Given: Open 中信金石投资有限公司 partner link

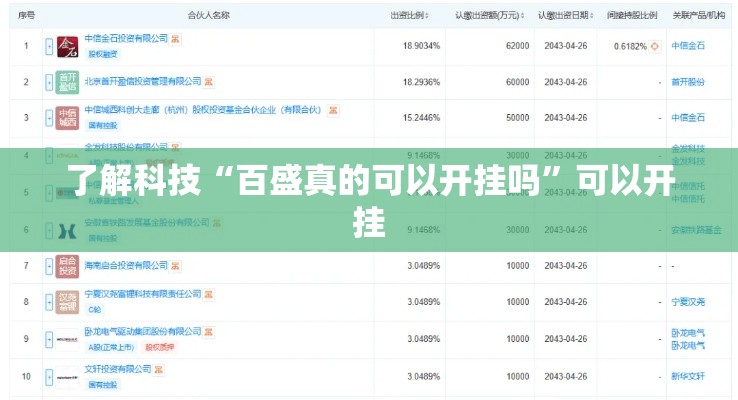Looking at the screenshot, I should coord(126,39).
